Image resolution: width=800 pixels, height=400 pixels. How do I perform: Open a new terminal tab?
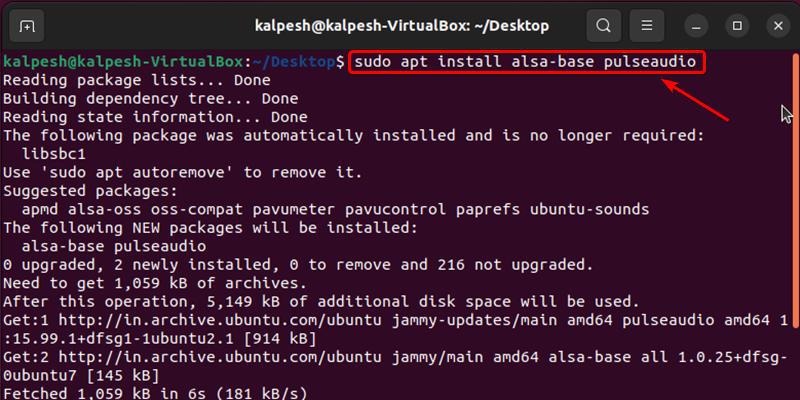click(x=27, y=24)
